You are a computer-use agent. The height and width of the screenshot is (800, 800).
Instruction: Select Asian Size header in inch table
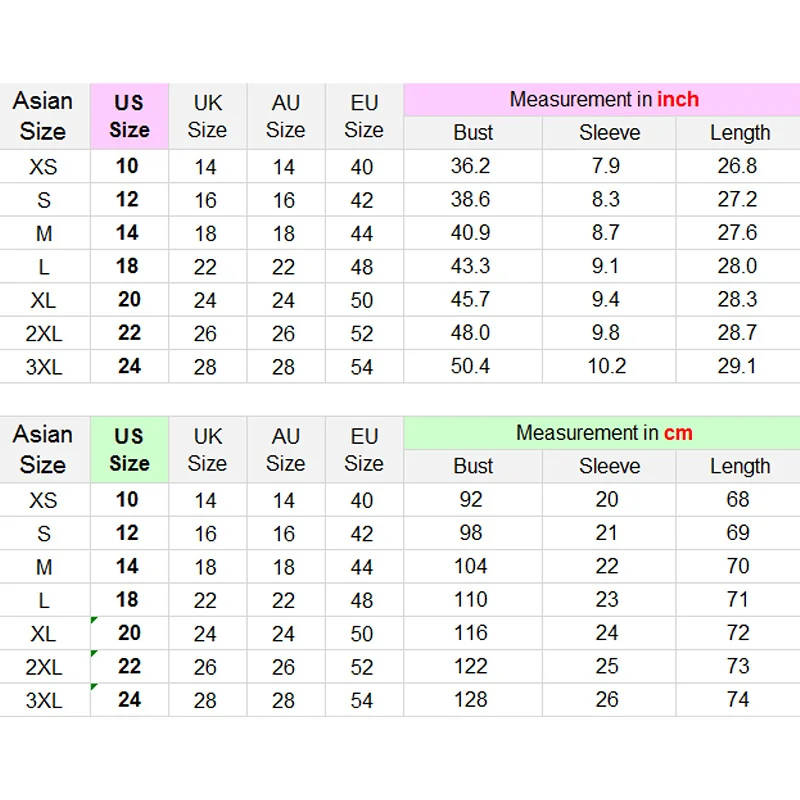(43, 116)
